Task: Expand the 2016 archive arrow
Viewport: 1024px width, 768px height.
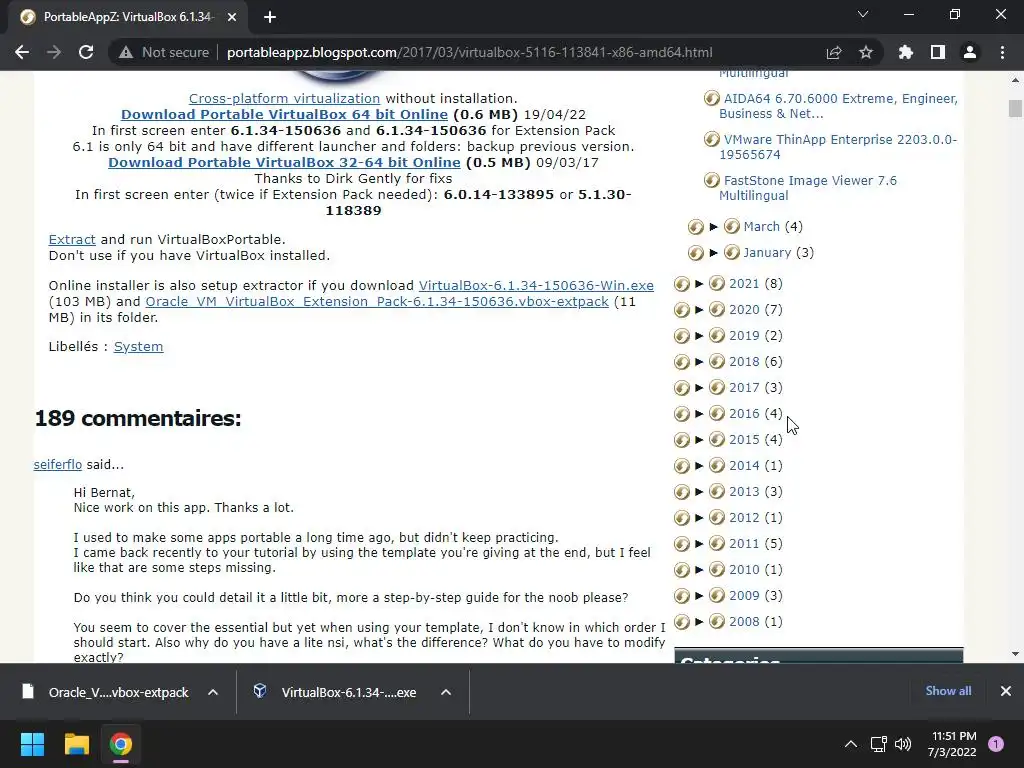Action: tap(699, 413)
